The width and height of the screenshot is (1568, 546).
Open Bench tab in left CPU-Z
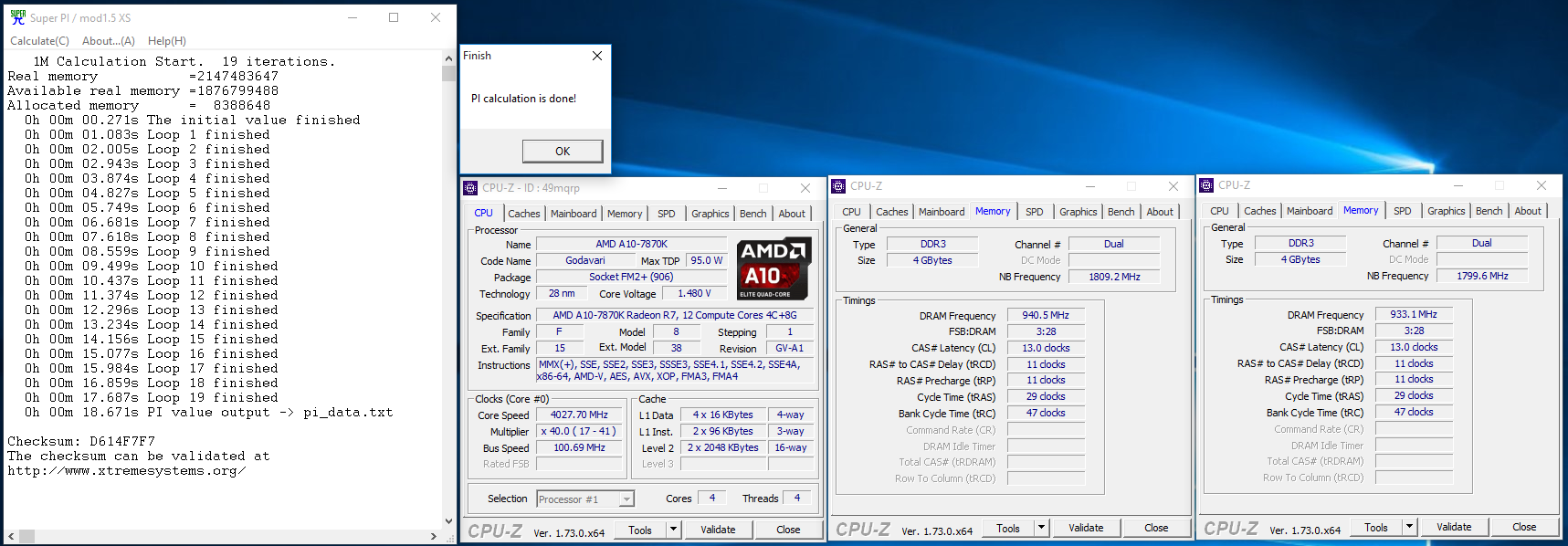[753, 214]
